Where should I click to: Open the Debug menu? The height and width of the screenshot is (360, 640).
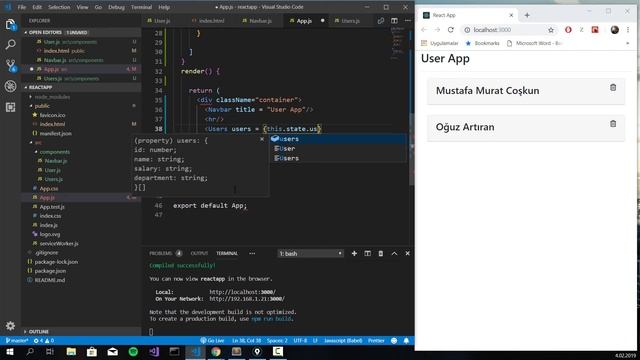tap(116, 7)
